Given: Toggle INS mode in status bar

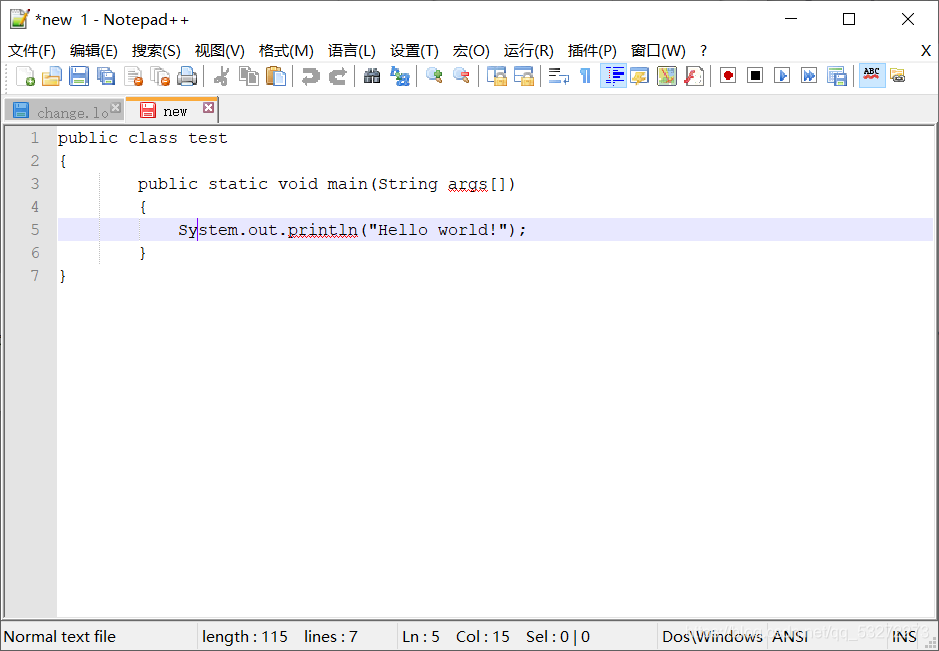Looking at the screenshot, I should click(x=904, y=636).
